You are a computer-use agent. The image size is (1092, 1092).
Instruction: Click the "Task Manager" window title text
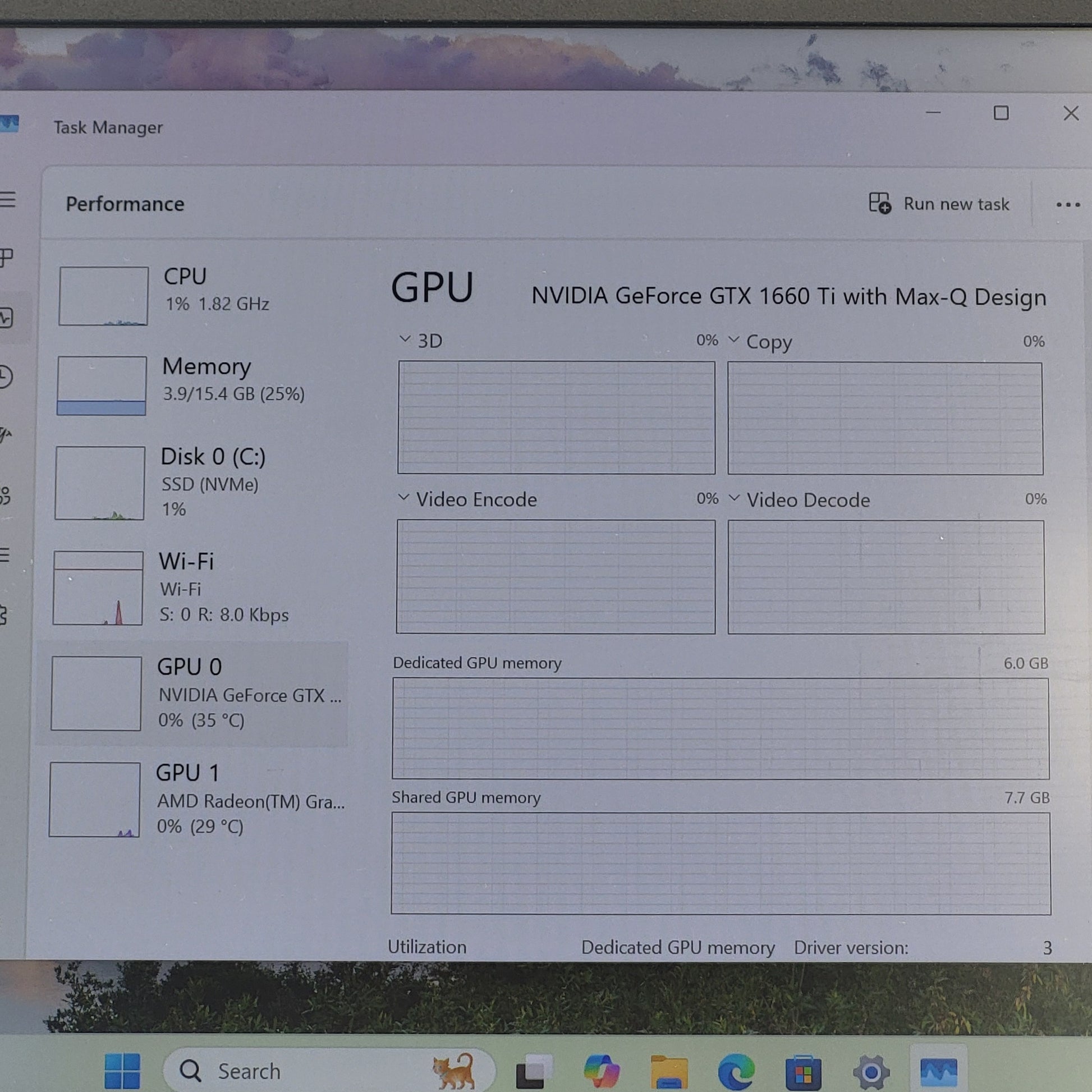[108, 128]
